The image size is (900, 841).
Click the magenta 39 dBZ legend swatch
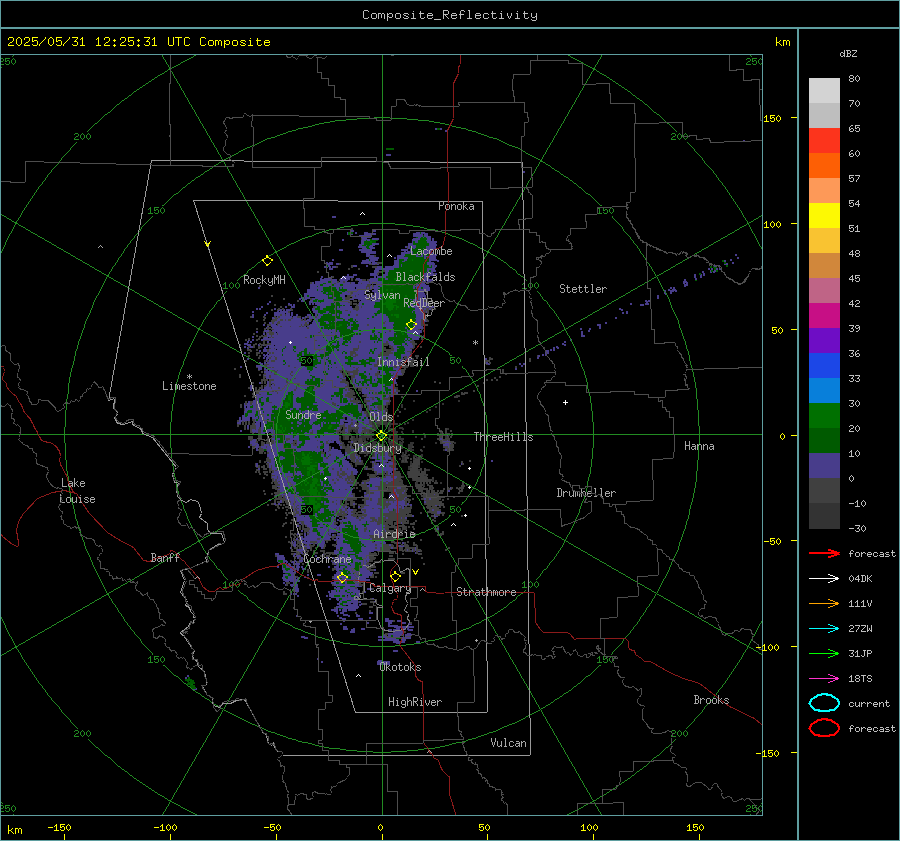click(824, 315)
